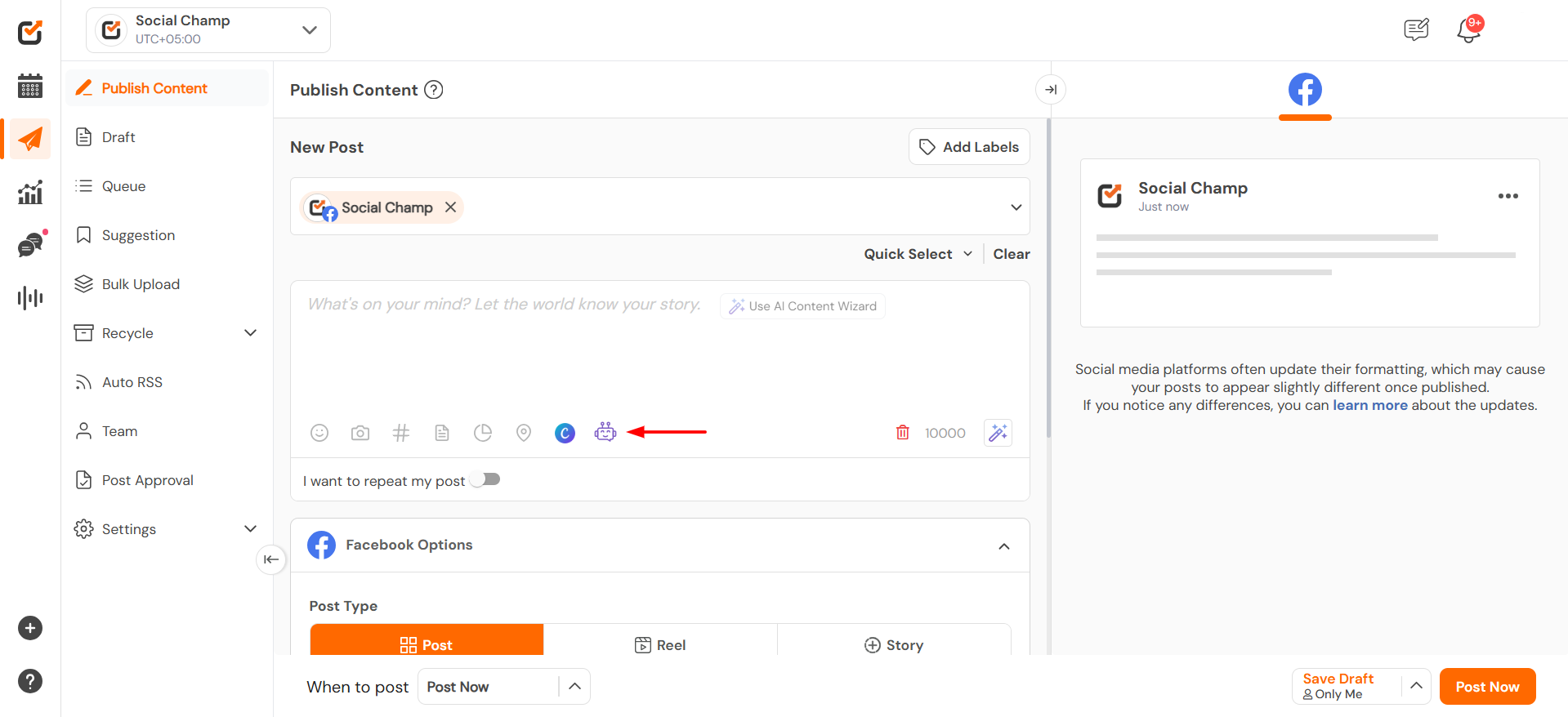Click the composer panel scrollbar
1568x717 pixels.
pos(1048,278)
